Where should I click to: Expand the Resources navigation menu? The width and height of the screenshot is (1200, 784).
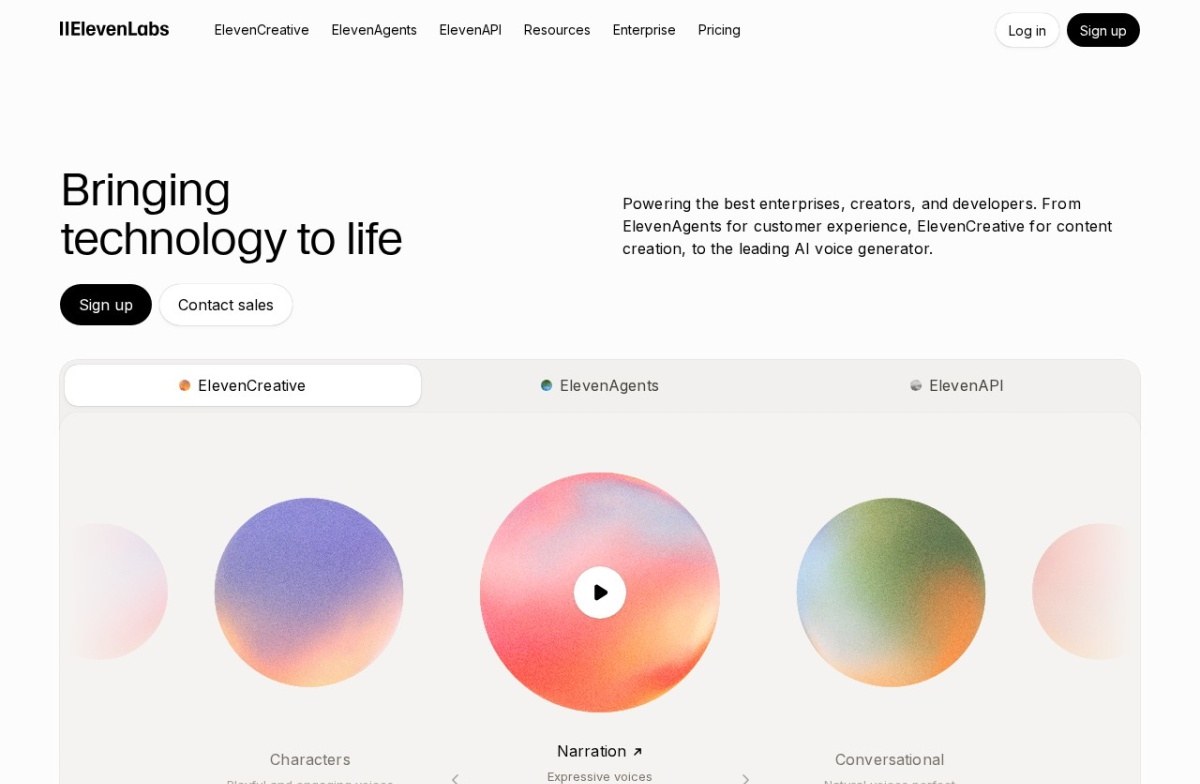click(557, 30)
